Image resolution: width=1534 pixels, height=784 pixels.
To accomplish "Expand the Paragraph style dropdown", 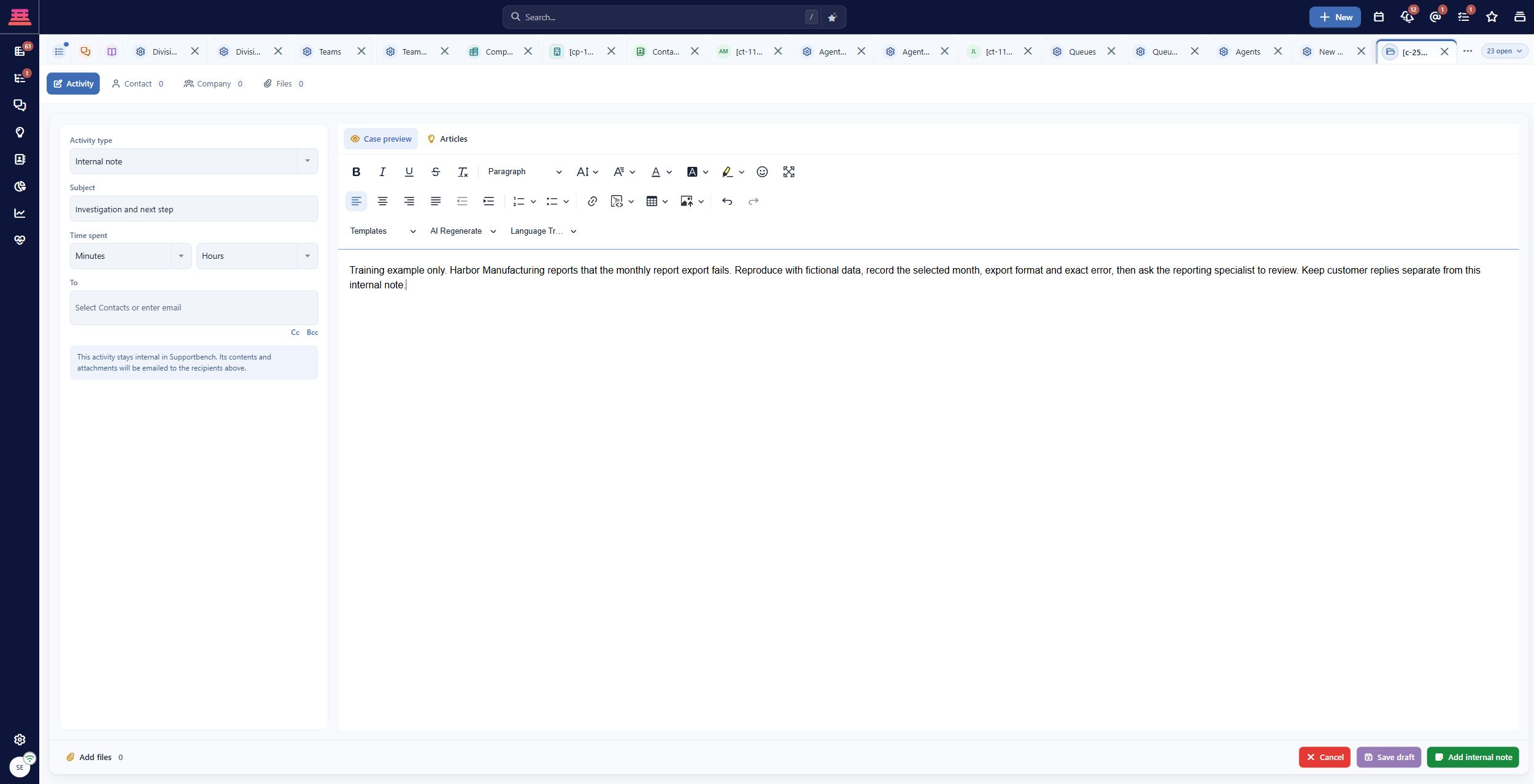I will click(525, 172).
